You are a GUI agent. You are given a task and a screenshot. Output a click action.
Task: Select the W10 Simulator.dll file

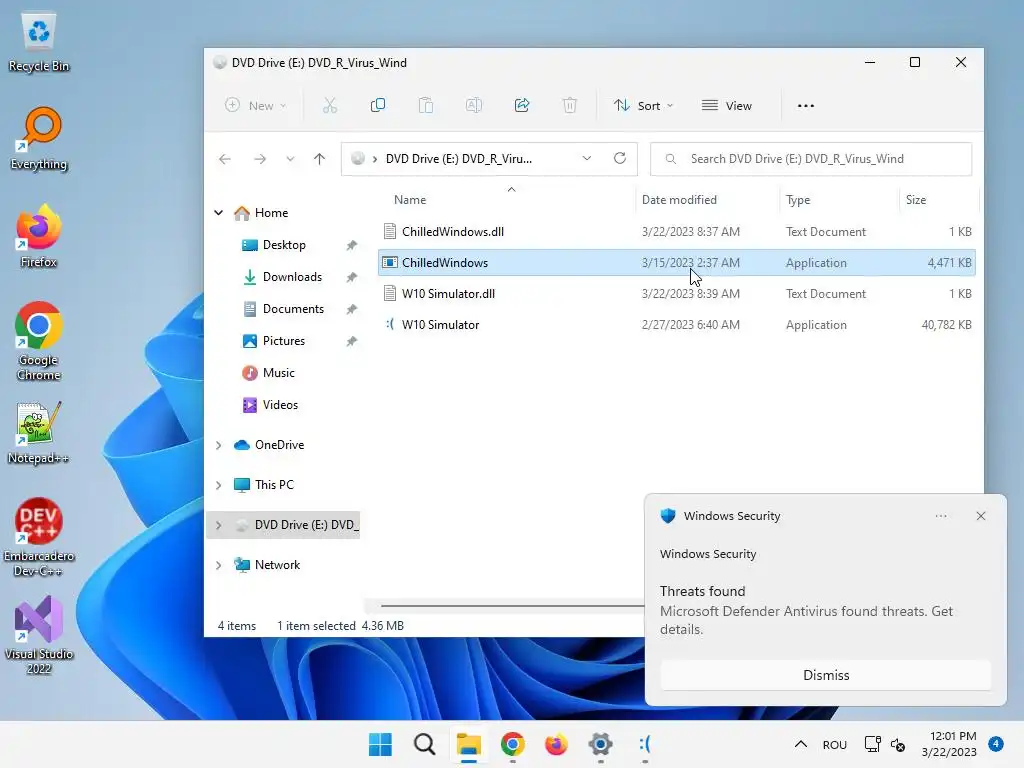click(677, 294)
